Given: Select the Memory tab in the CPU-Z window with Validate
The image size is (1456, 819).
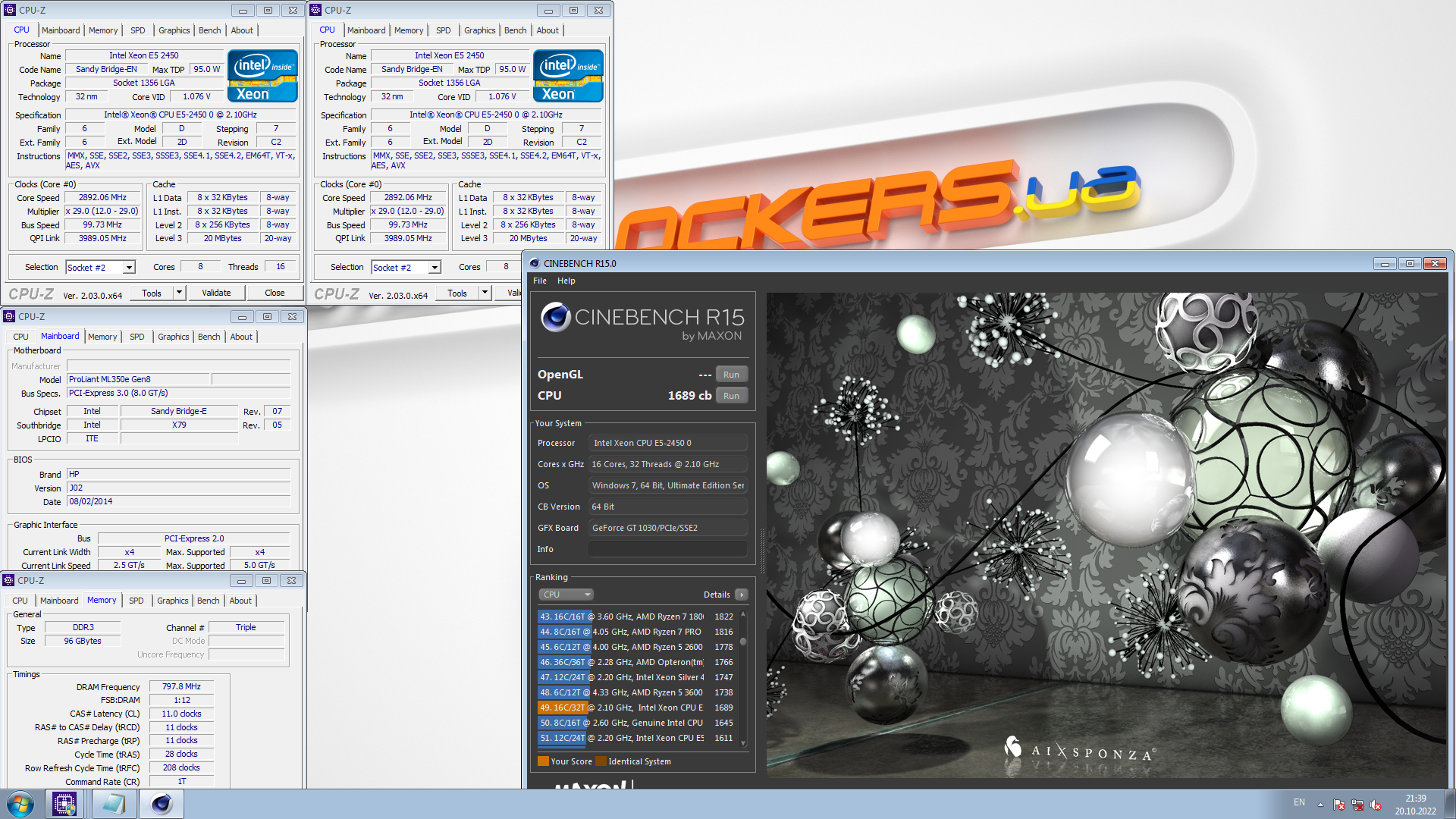Looking at the screenshot, I should [103, 30].
